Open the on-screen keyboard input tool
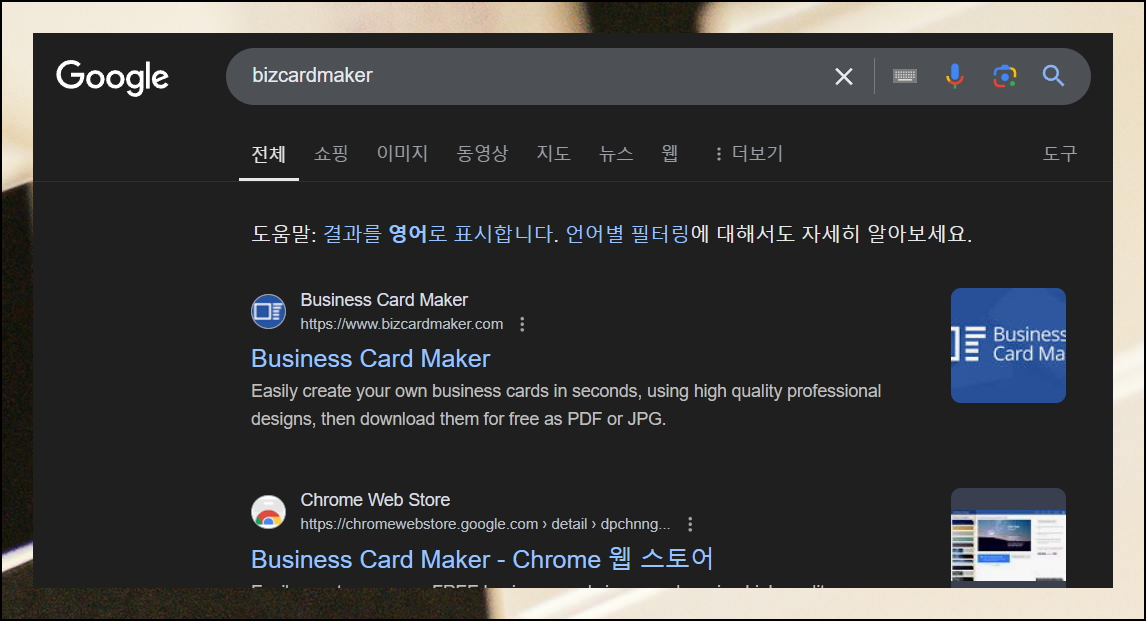 905,76
